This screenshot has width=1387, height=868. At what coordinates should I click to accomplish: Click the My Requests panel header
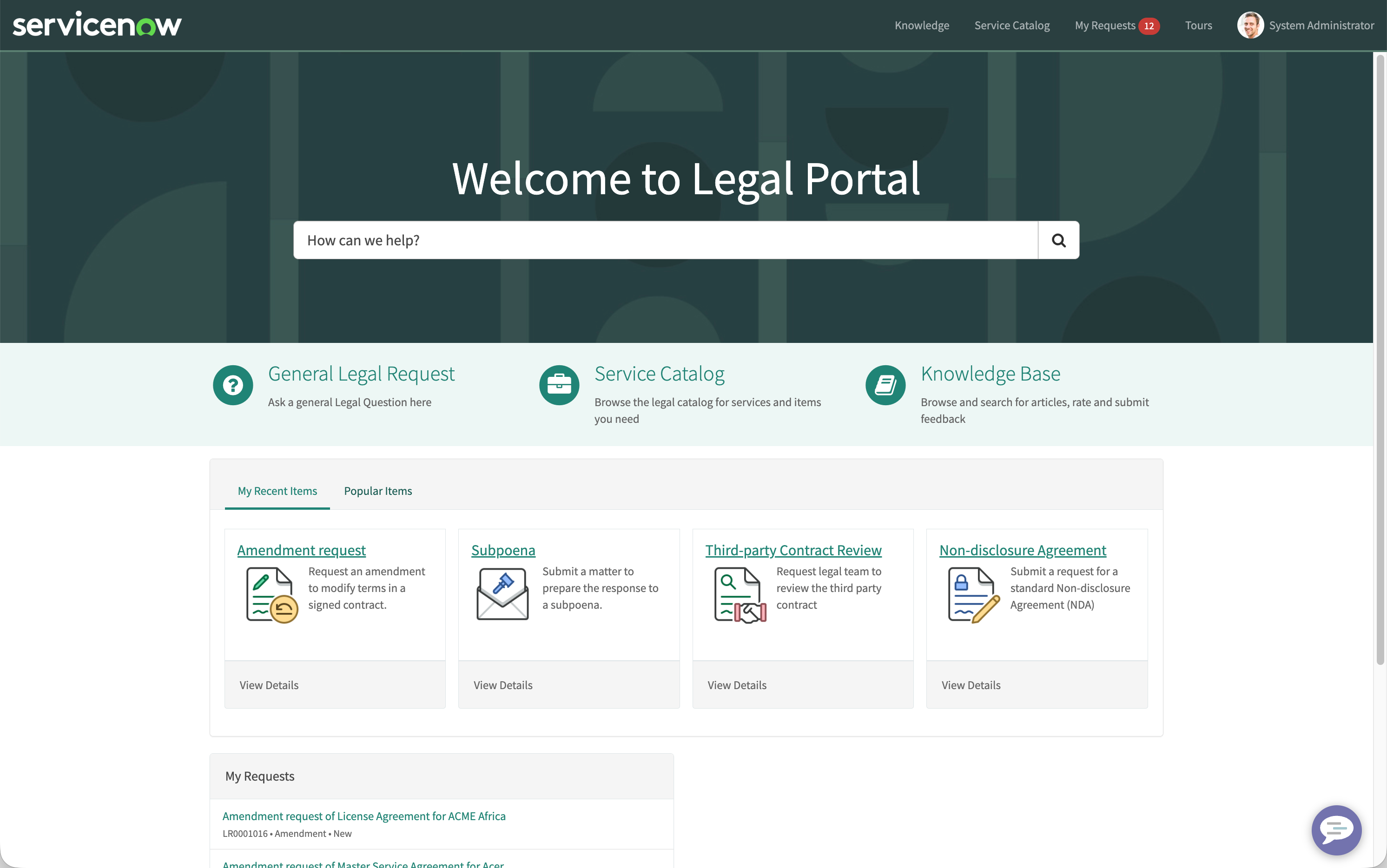[x=442, y=776]
